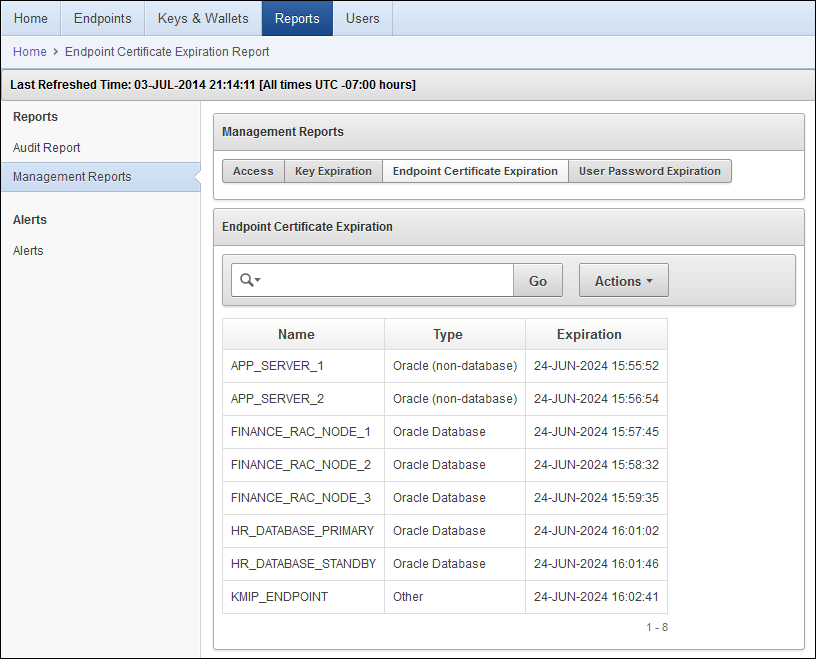The image size is (816, 659).
Task: Click expiration 24-JUN-2024 15:57:45
Action: pyautogui.click(x=596, y=432)
